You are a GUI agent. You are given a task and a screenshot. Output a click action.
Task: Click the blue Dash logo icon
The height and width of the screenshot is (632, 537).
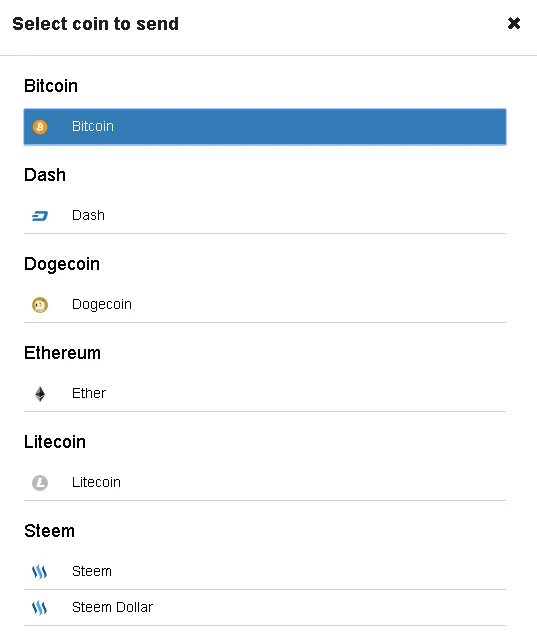pyautogui.click(x=40, y=216)
